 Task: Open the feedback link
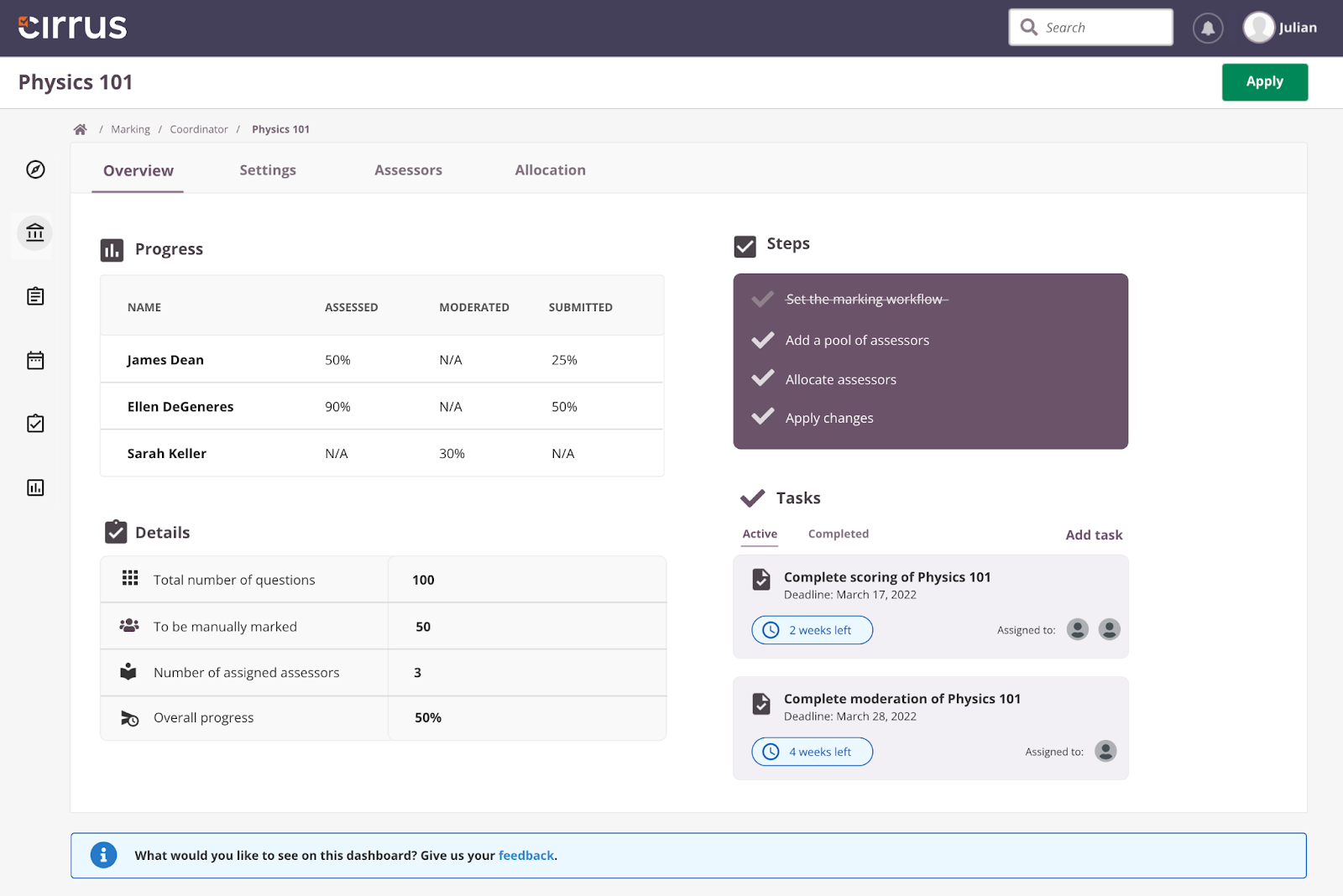[526, 856]
